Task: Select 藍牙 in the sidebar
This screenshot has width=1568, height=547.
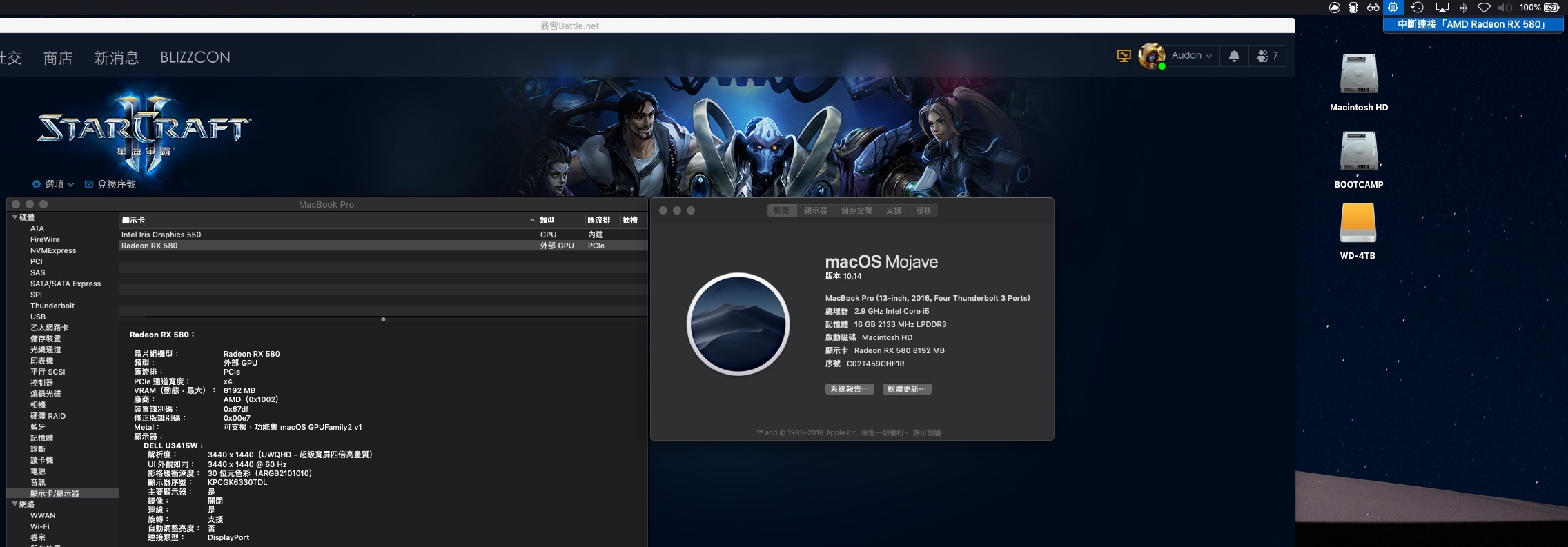Action: (x=38, y=427)
